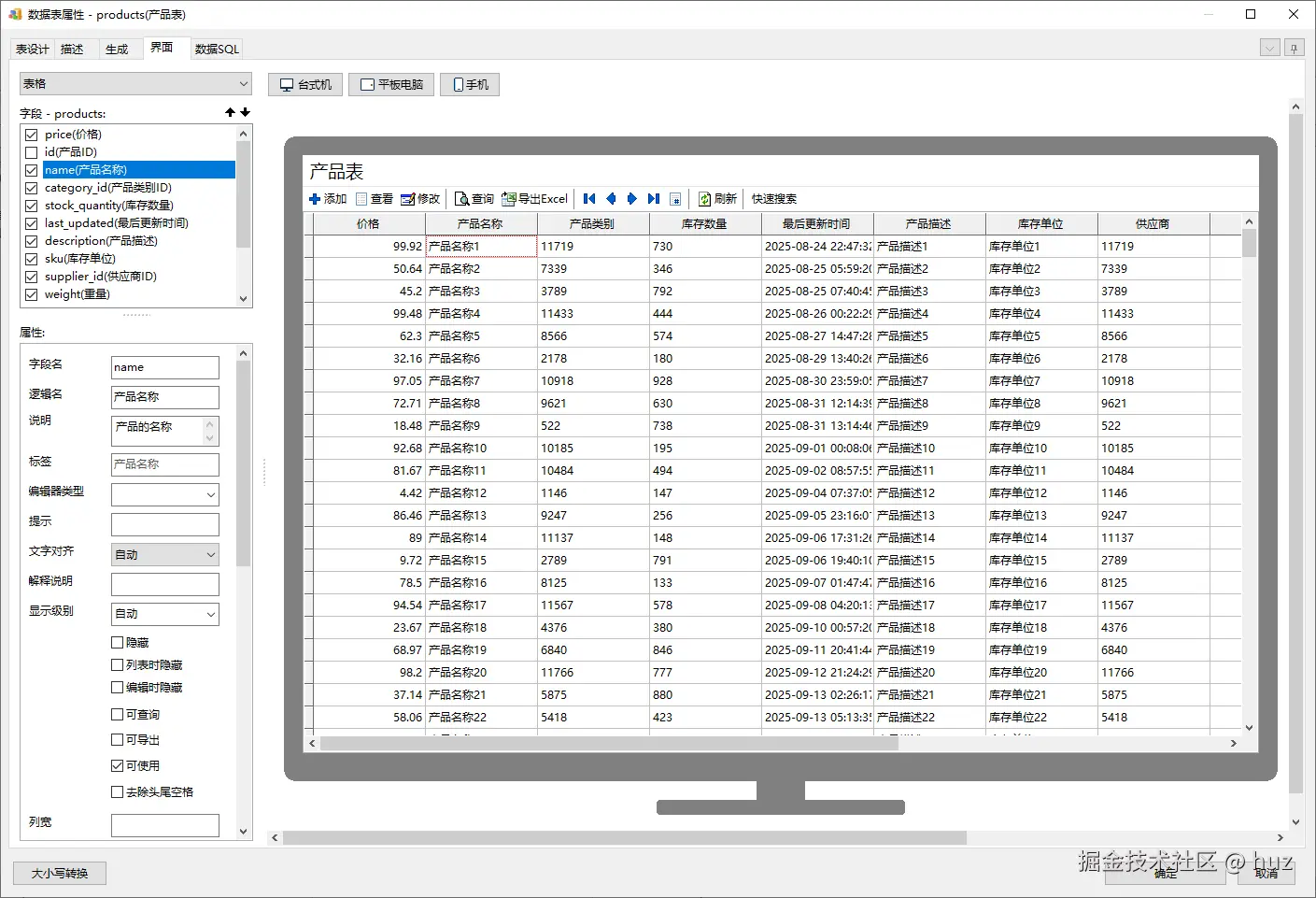
Task: Click the 刷新 (refresh) icon
Action: tap(705, 199)
